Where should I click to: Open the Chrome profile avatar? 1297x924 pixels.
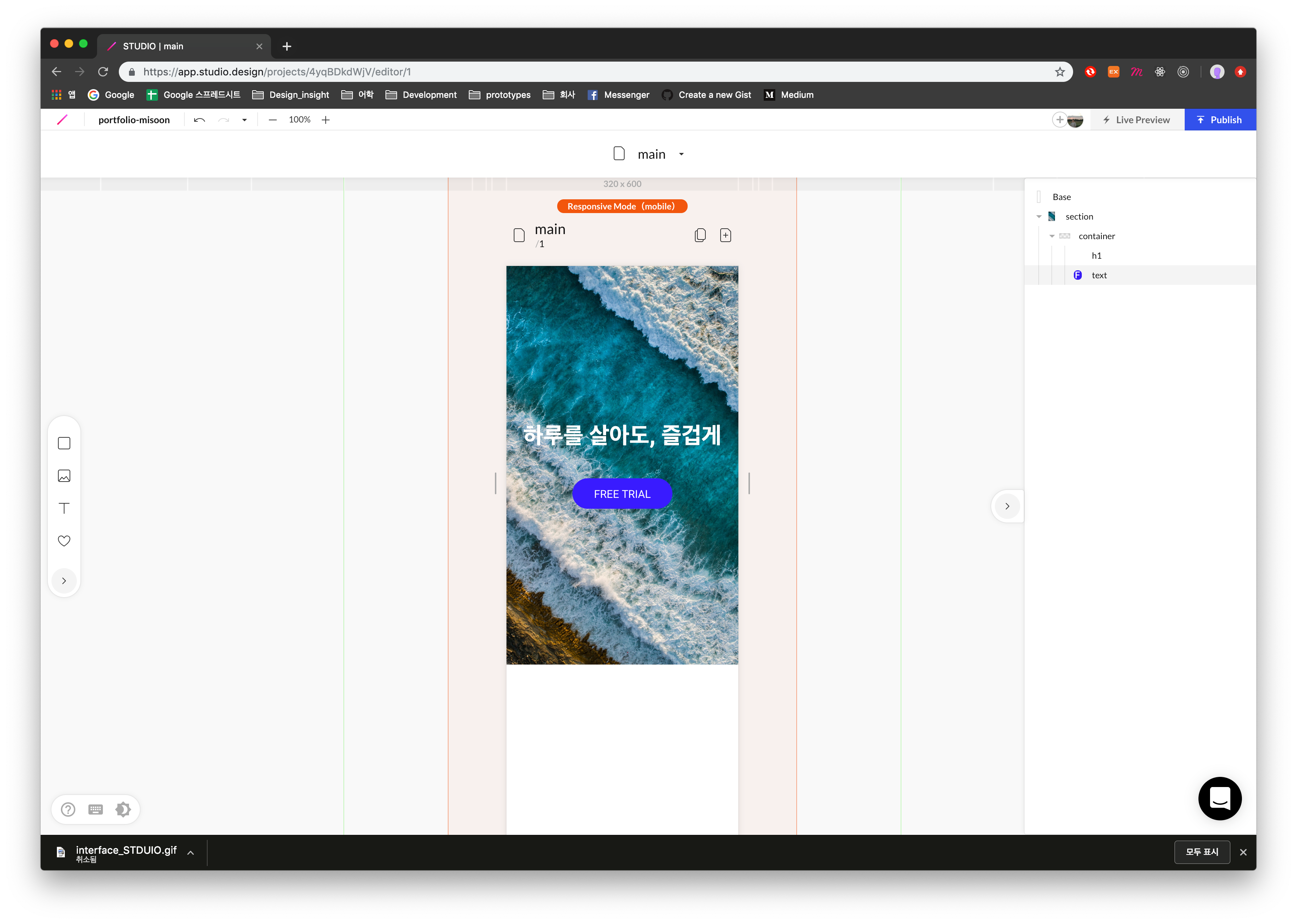click(1217, 72)
